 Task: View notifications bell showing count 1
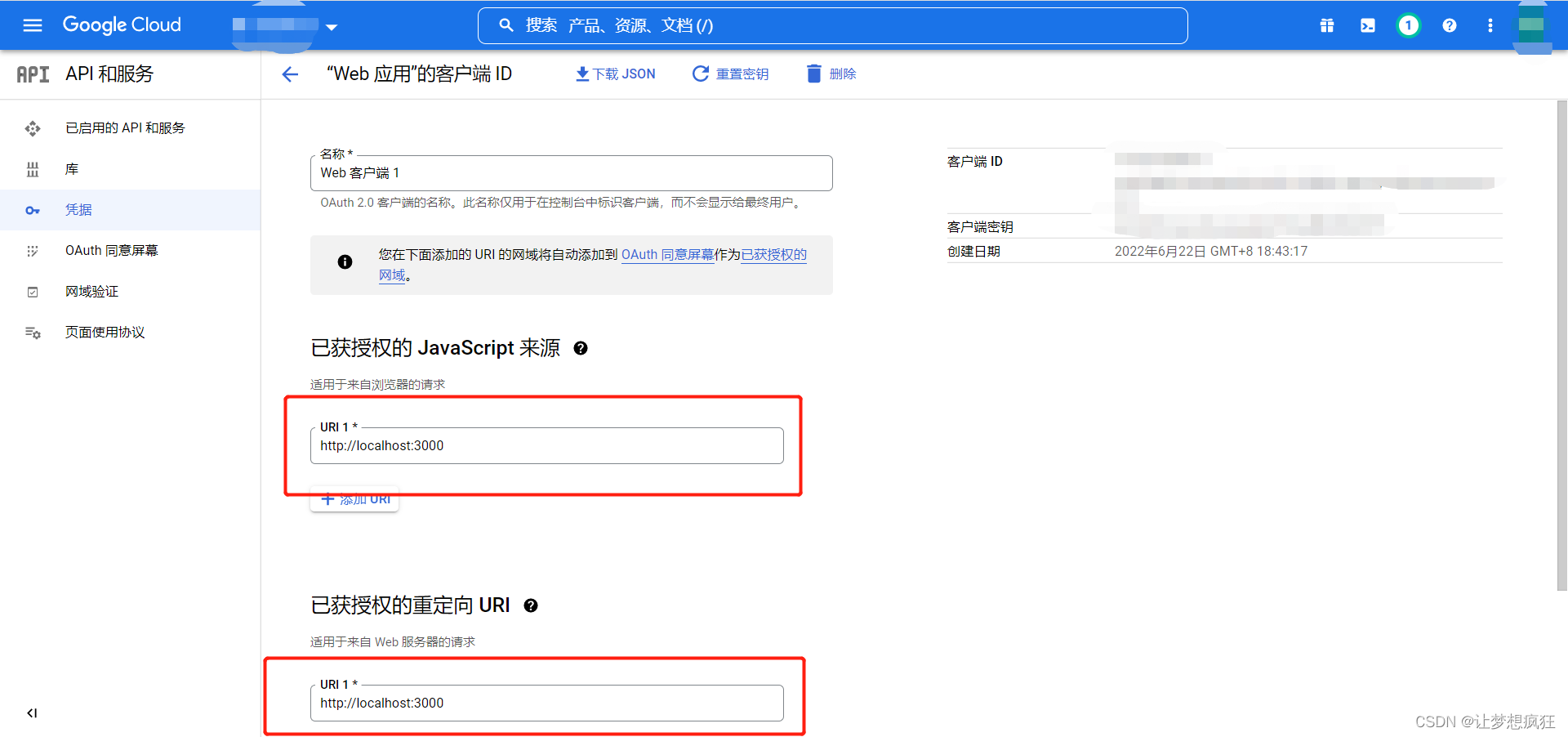(1408, 25)
